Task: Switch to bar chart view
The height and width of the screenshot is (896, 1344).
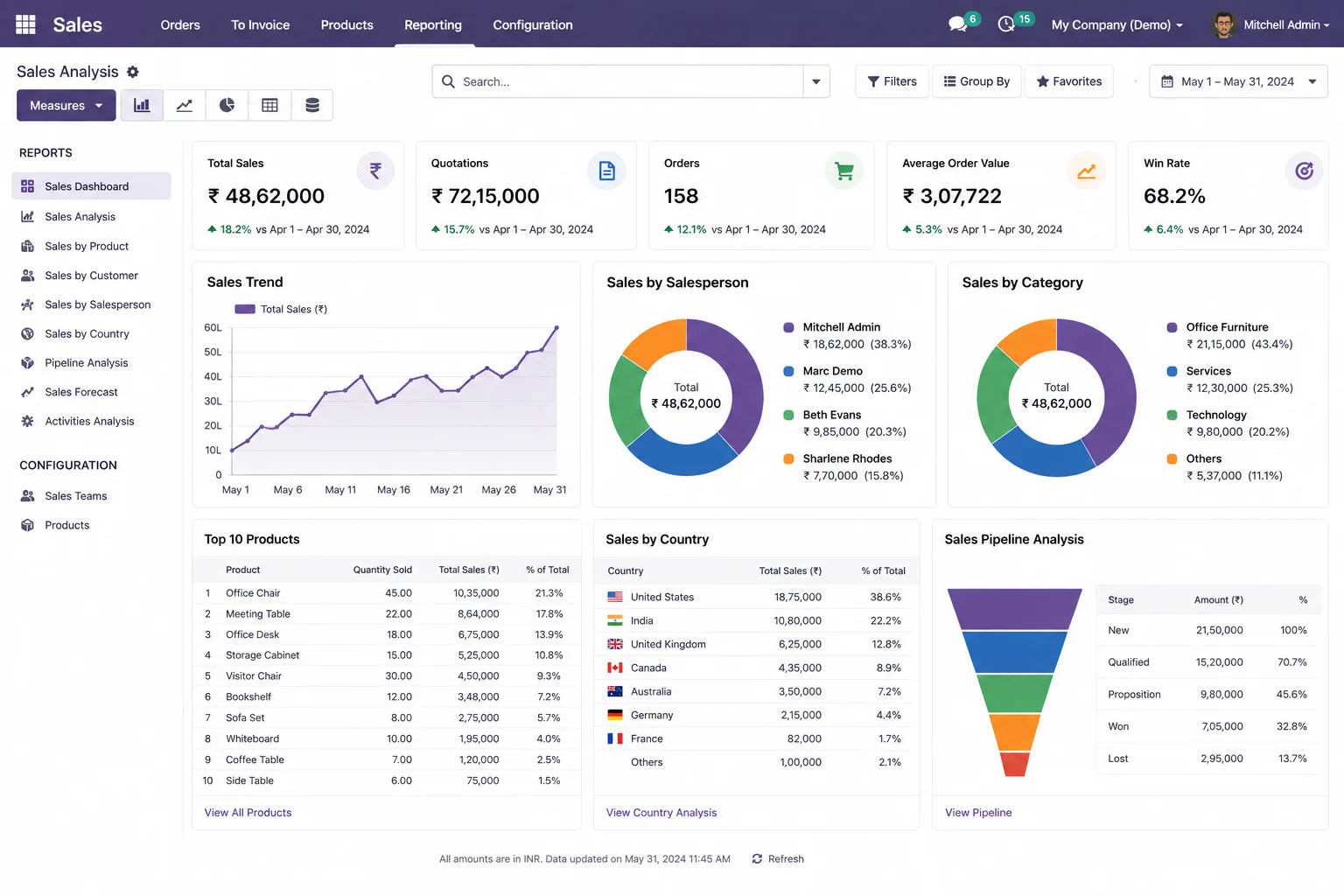Action: (x=142, y=105)
